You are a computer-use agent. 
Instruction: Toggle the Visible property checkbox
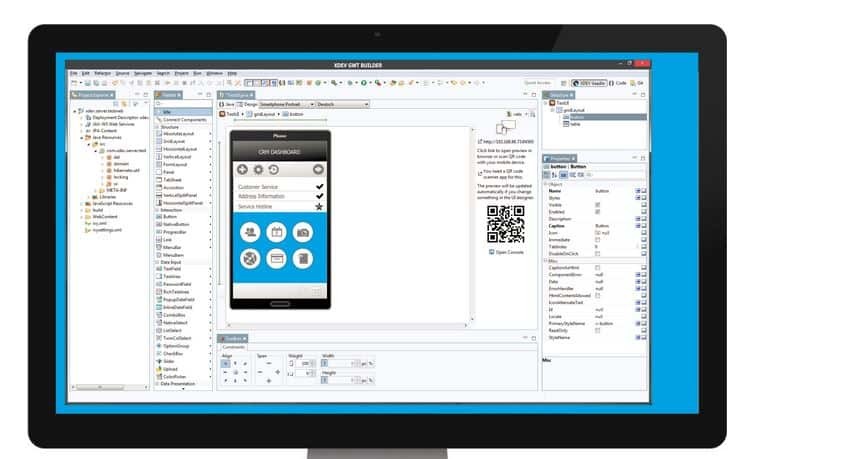[598, 204]
